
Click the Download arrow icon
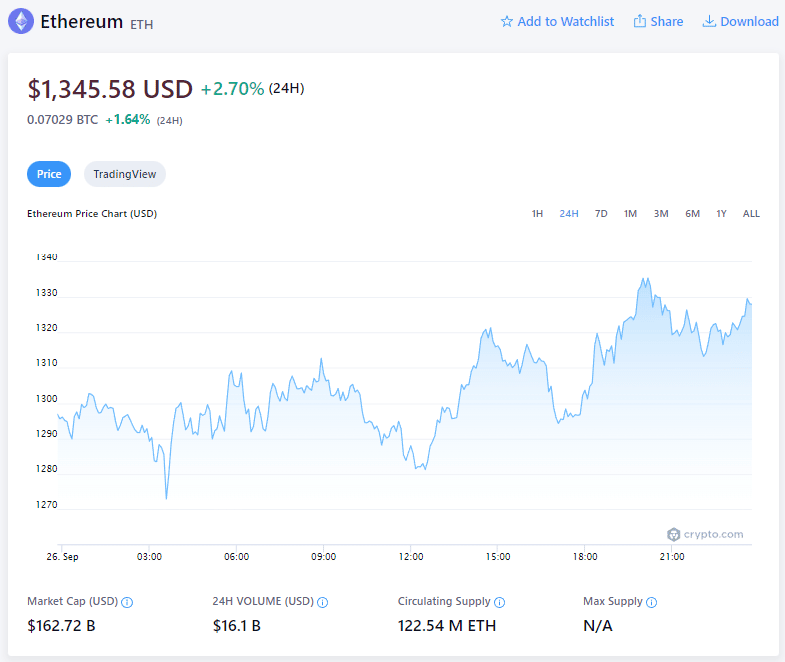709,21
